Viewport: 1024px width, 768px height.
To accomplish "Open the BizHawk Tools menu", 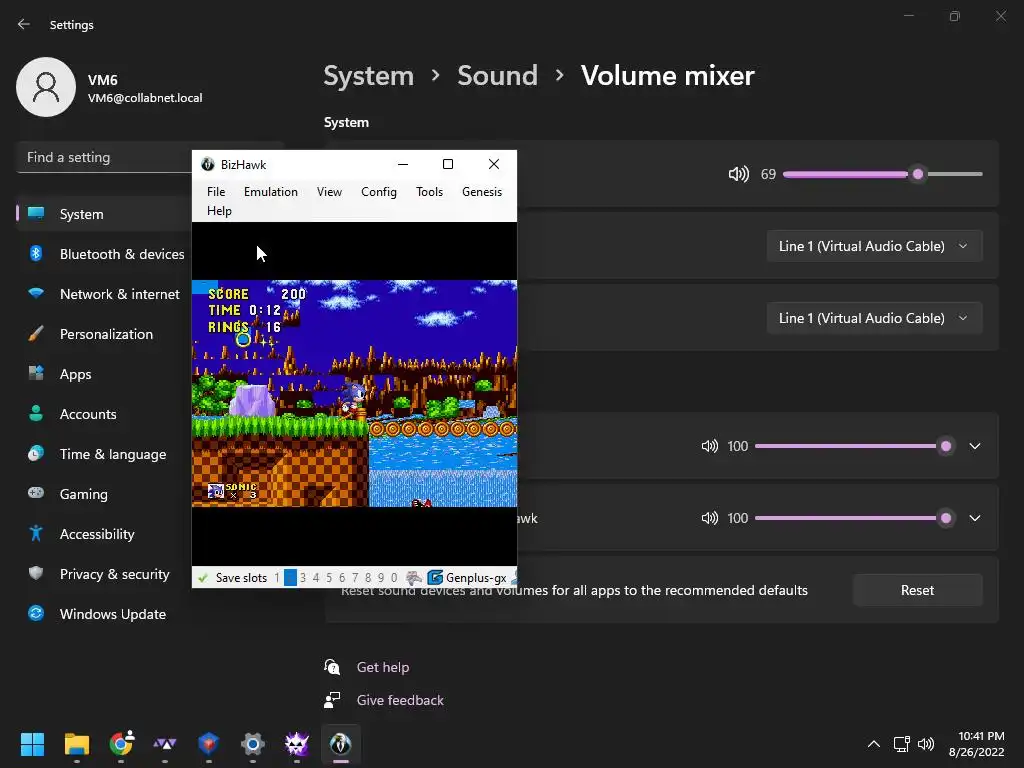I will [429, 192].
